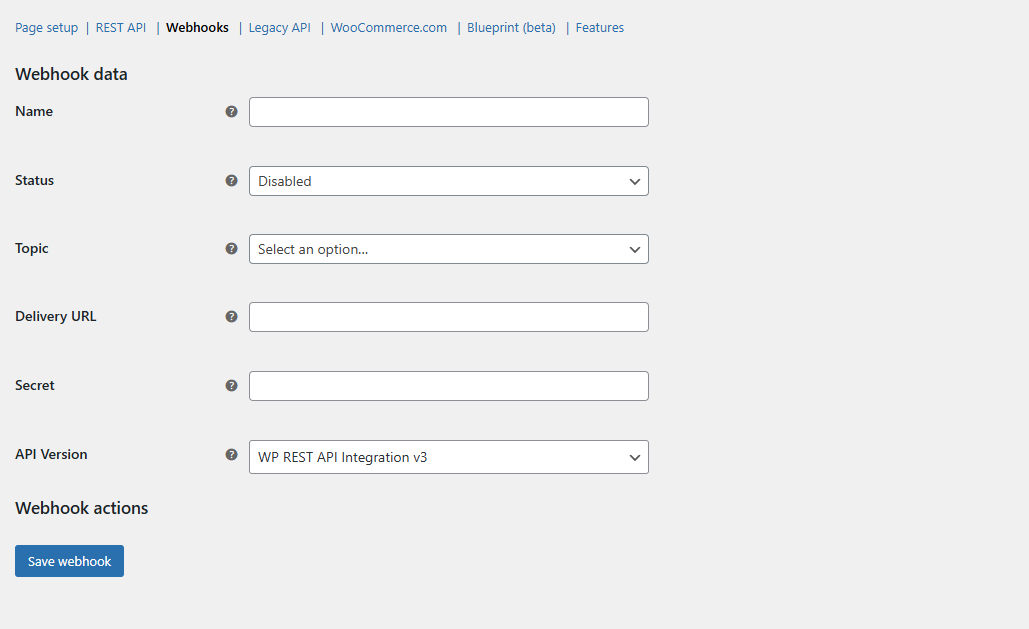Expand the Topic select menu
Image resolution: width=1029 pixels, height=629 pixels.
tap(448, 249)
